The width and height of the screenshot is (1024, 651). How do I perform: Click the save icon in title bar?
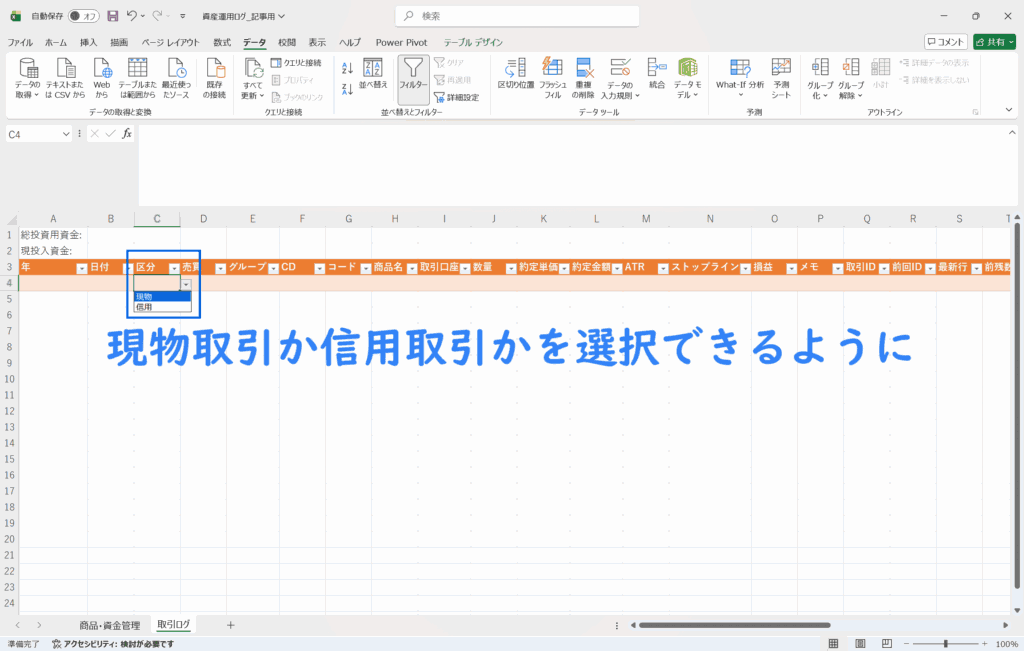click(112, 16)
